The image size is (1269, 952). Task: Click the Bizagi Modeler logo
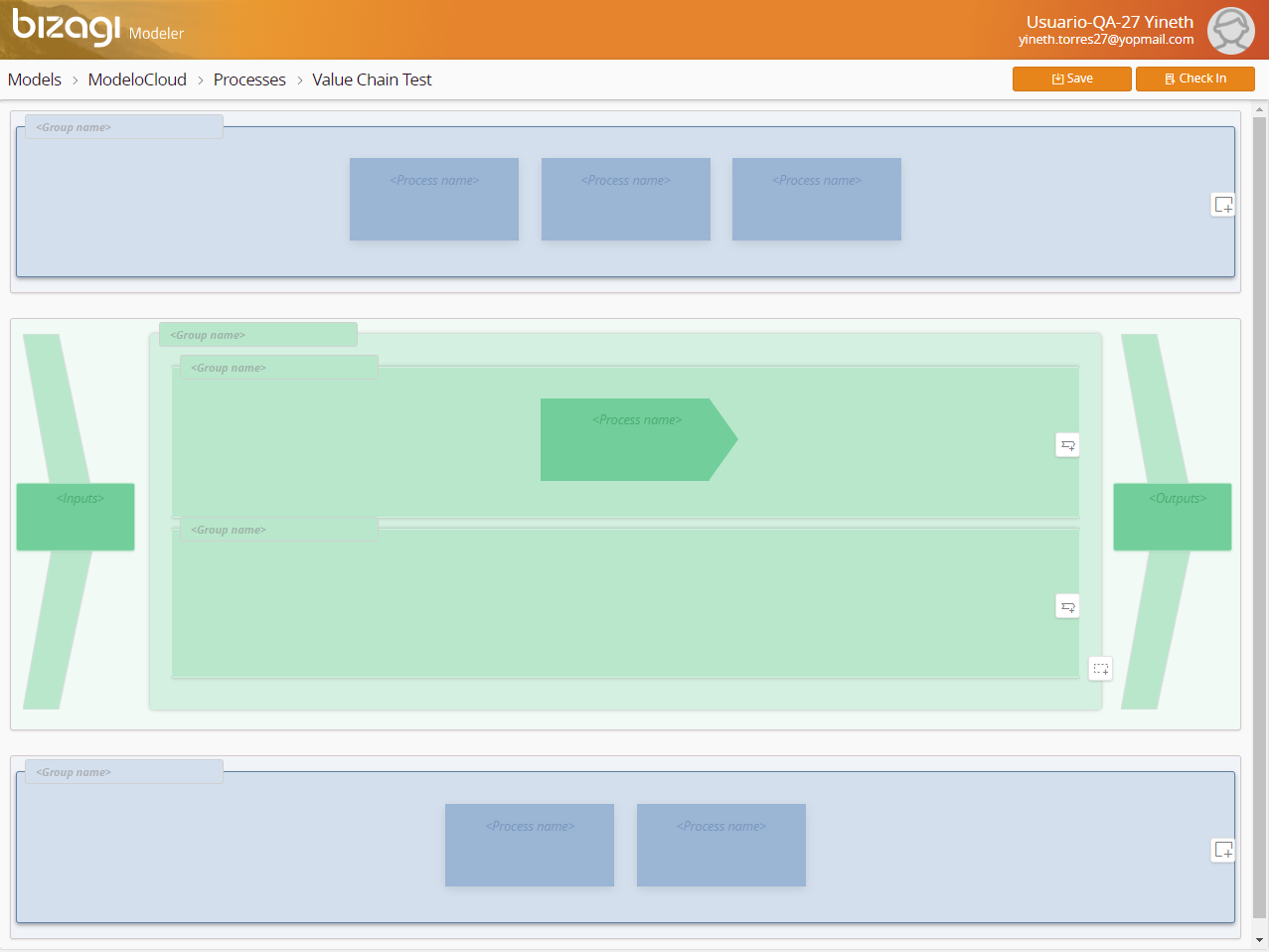(x=96, y=29)
